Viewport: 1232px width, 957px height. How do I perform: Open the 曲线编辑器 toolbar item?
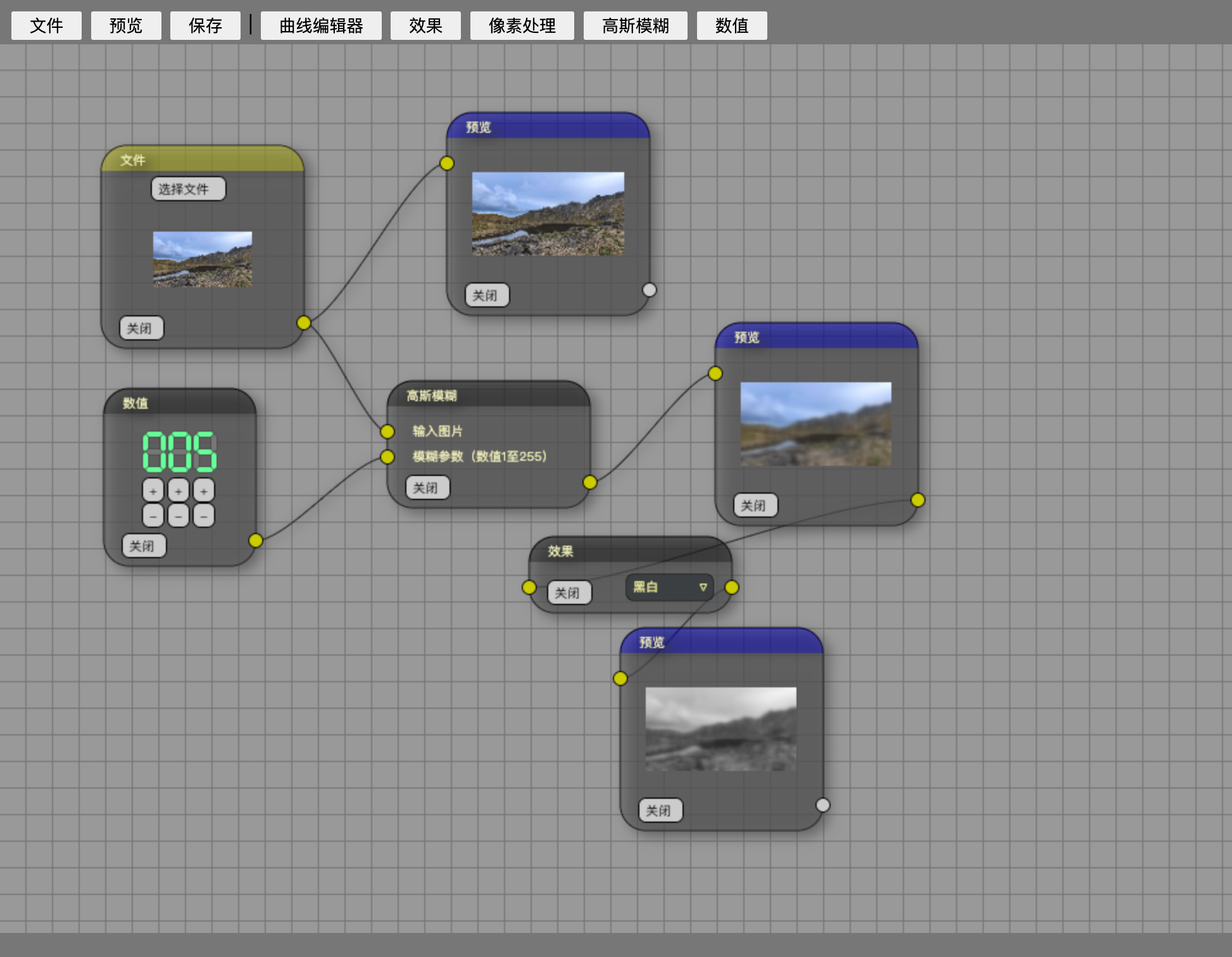coord(321,26)
